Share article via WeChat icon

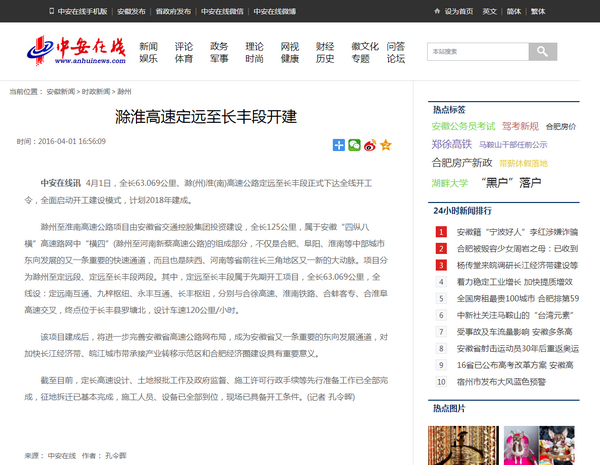[x=354, y=145]
